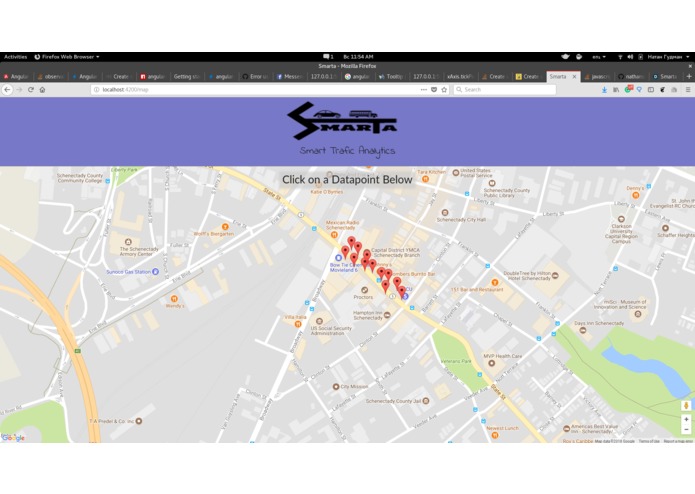The image size is (695, 494).
Task: Open a new browser tab
Action: [x=689, y=77]
